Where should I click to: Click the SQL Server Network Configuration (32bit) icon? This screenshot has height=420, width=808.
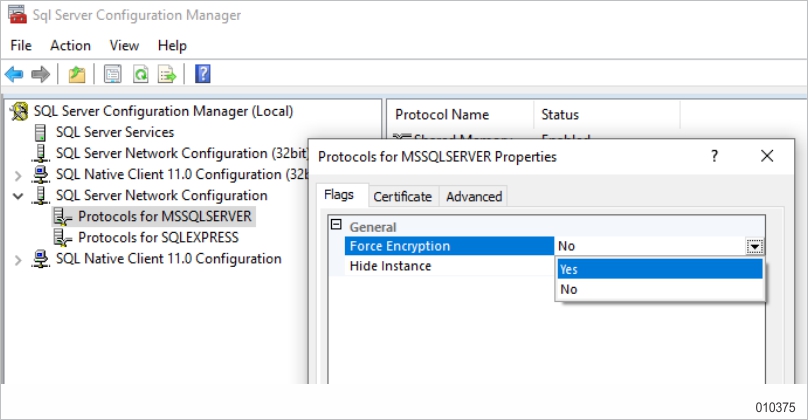[40, 154]
